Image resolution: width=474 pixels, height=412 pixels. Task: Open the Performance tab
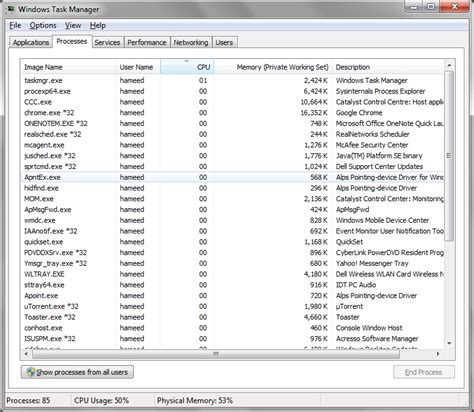tap(147, 42)
